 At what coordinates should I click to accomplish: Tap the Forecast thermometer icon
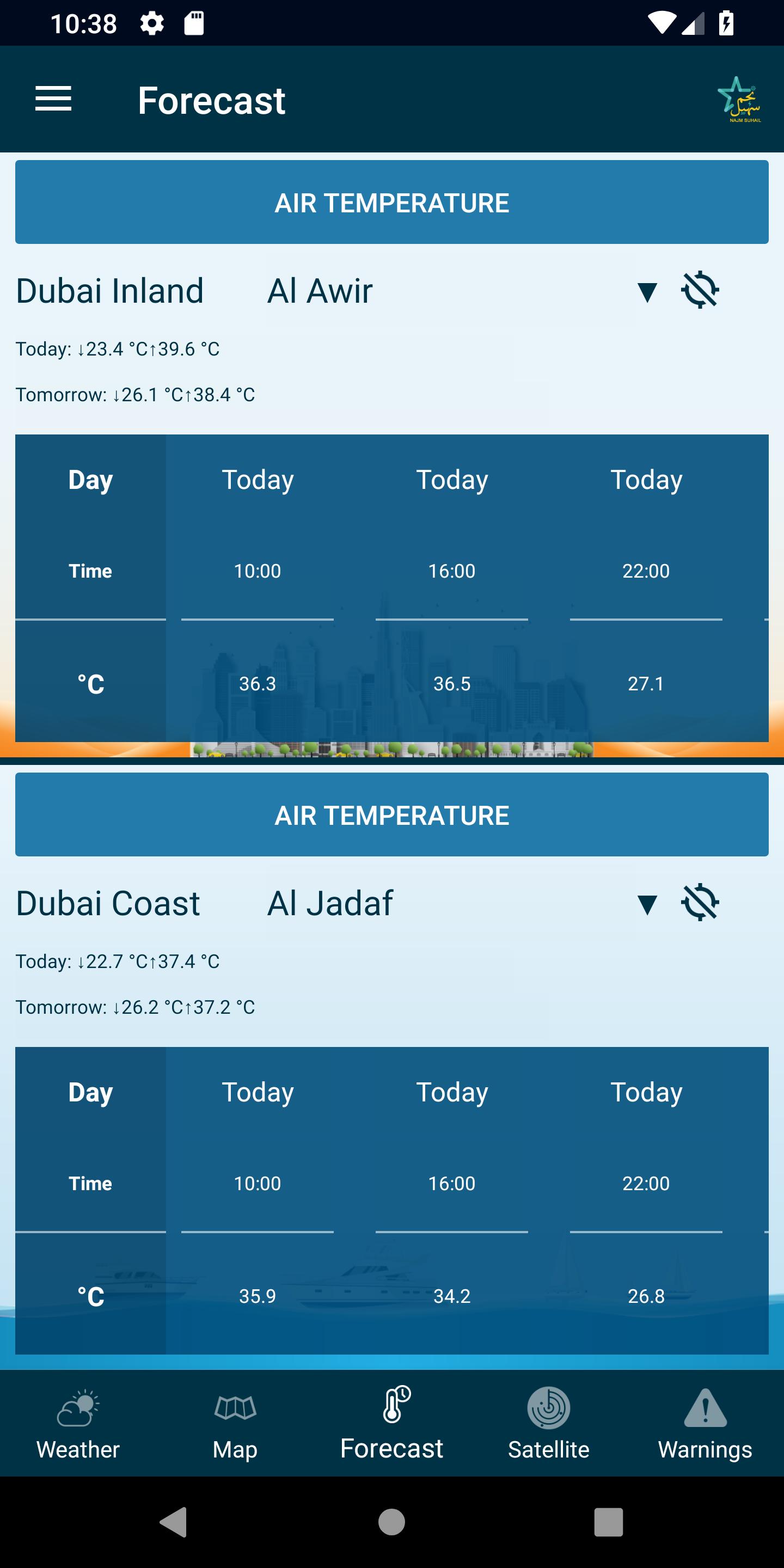(396, 1405)
